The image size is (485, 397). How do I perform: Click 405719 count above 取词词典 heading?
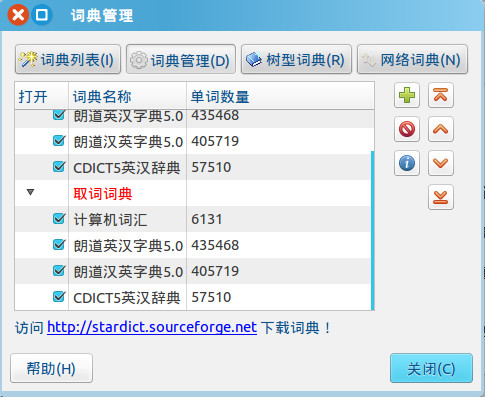tap(215, 141)
